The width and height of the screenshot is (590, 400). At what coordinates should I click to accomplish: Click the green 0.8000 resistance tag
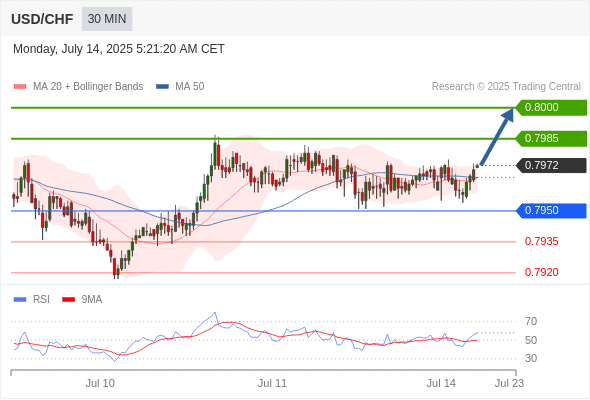pos(551,108)
